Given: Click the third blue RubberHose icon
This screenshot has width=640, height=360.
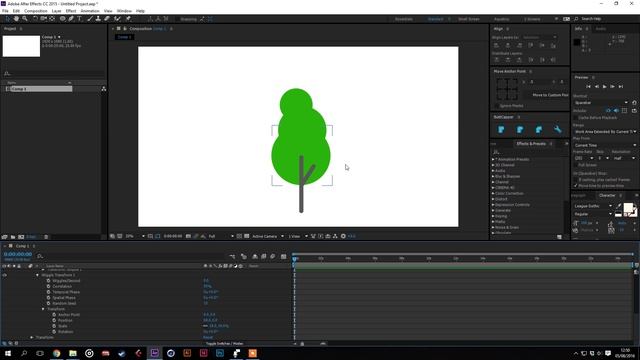Looking at the screenshot, I should coord(539,130).
